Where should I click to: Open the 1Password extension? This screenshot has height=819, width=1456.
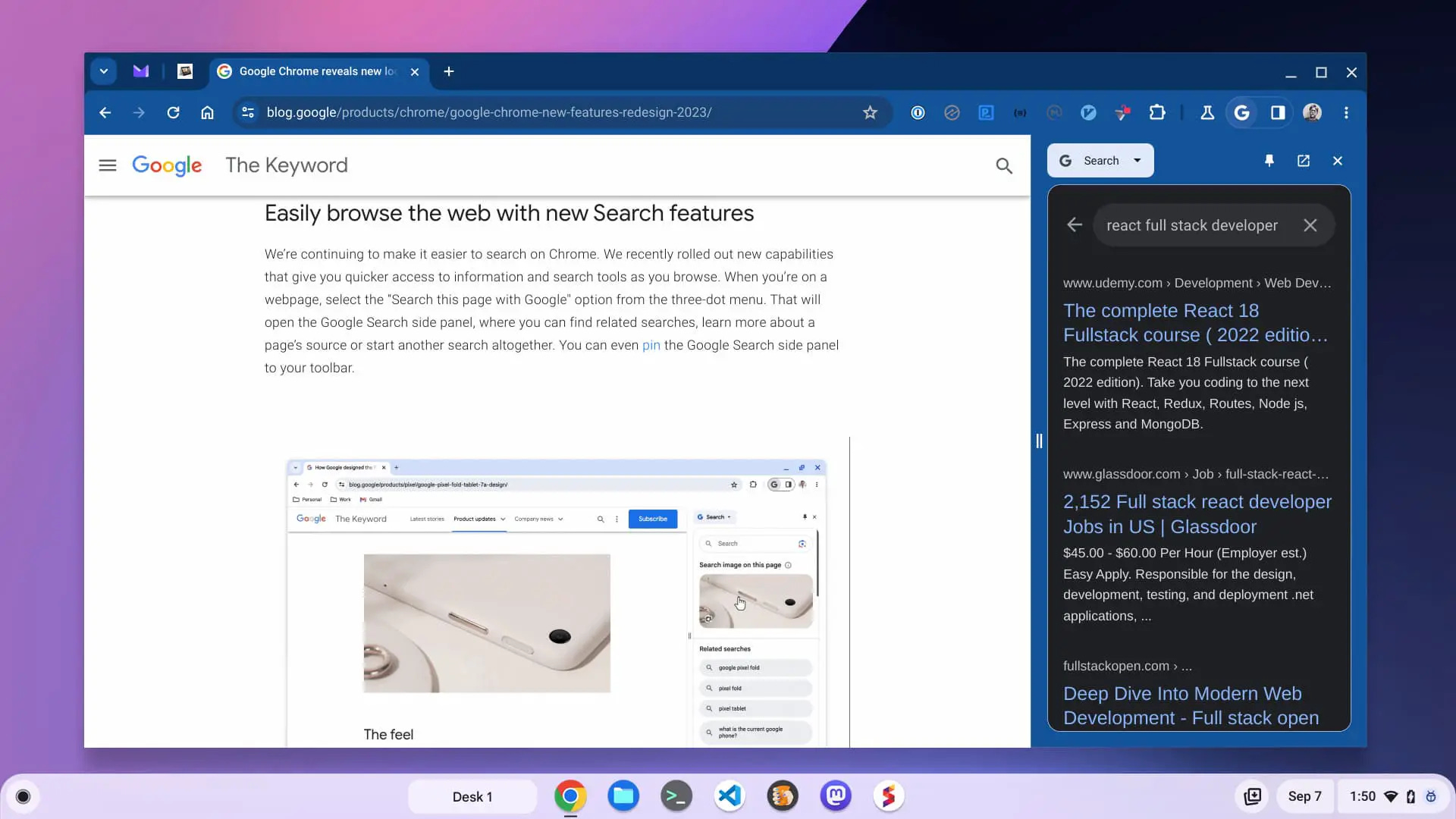[x=918, y=113]
